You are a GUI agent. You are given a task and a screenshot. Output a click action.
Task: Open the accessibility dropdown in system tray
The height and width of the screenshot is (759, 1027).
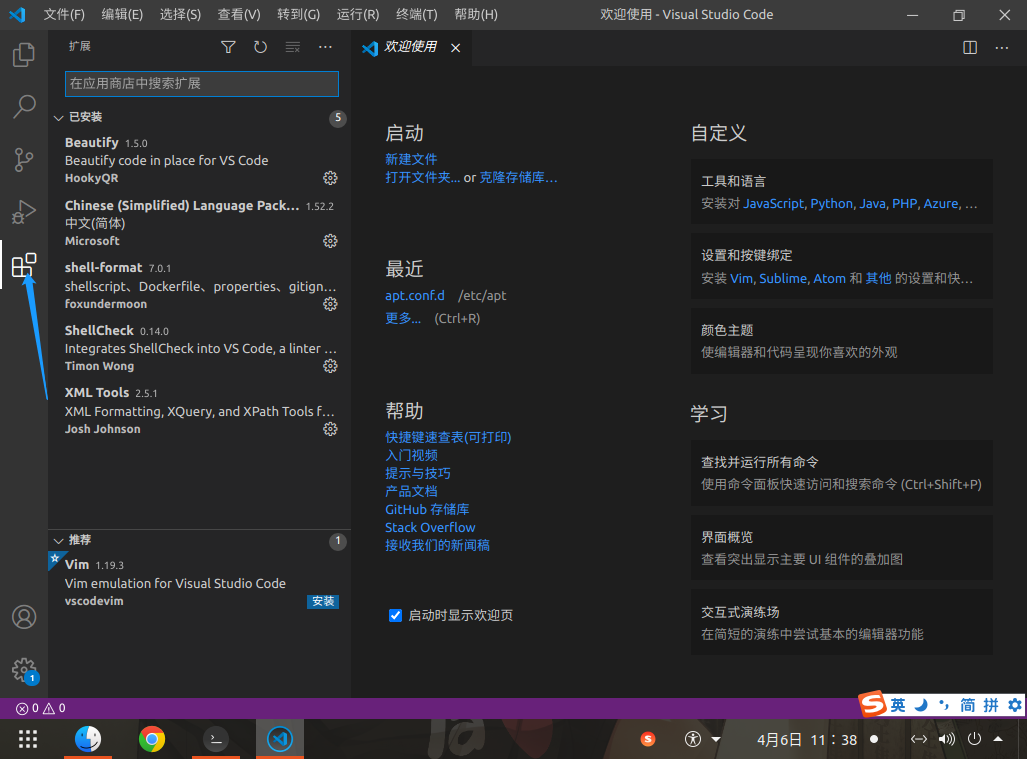[x=703, y=739]
